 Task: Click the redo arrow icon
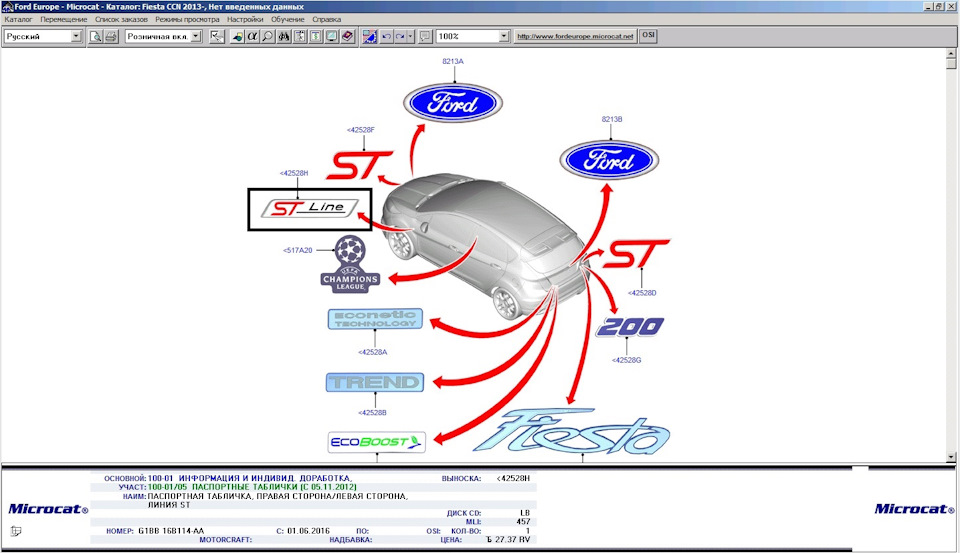point(400,36)
